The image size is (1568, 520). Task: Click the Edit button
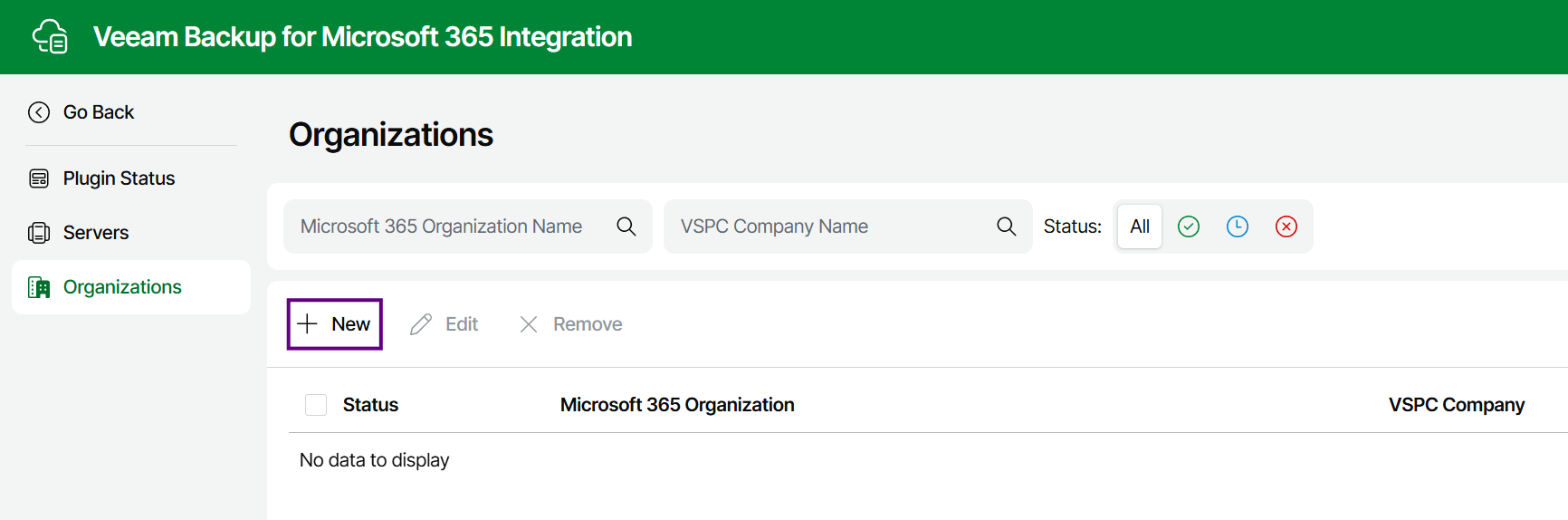click(x=445, y=324)
